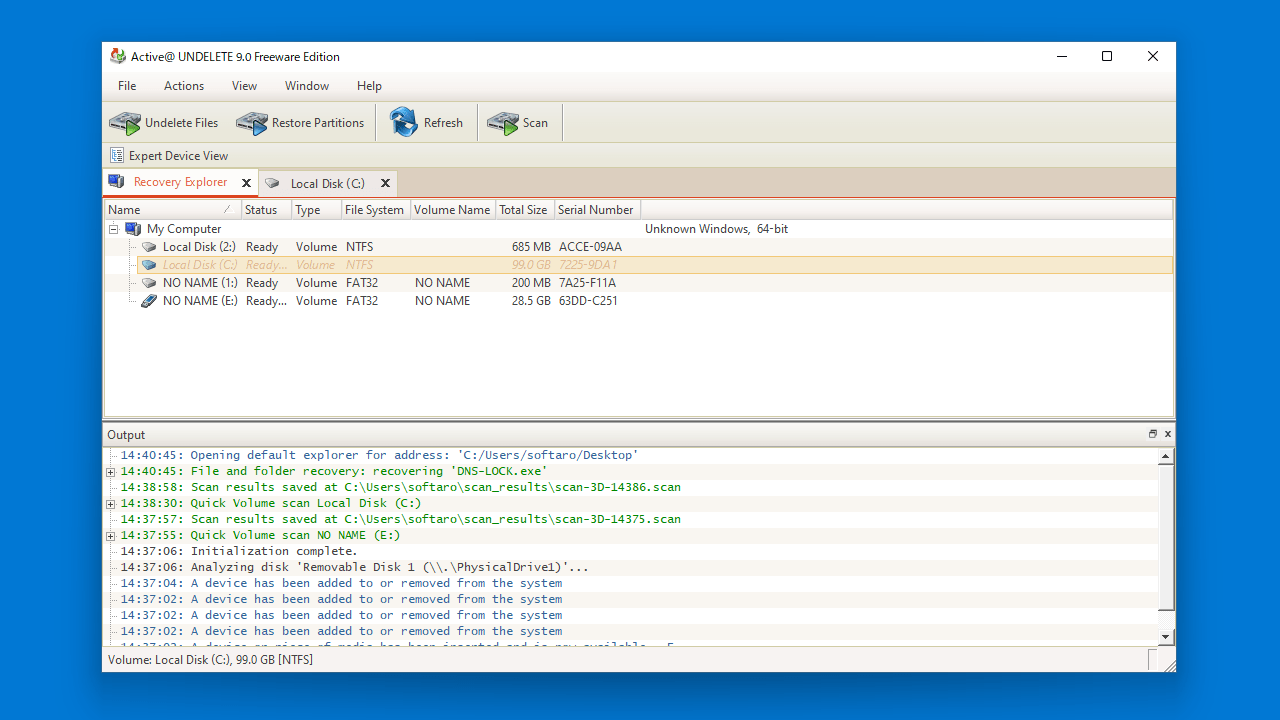Viewport: 1280px width, 720px height.
Task: Select the My Computer tree item
Action: [184, 229]
